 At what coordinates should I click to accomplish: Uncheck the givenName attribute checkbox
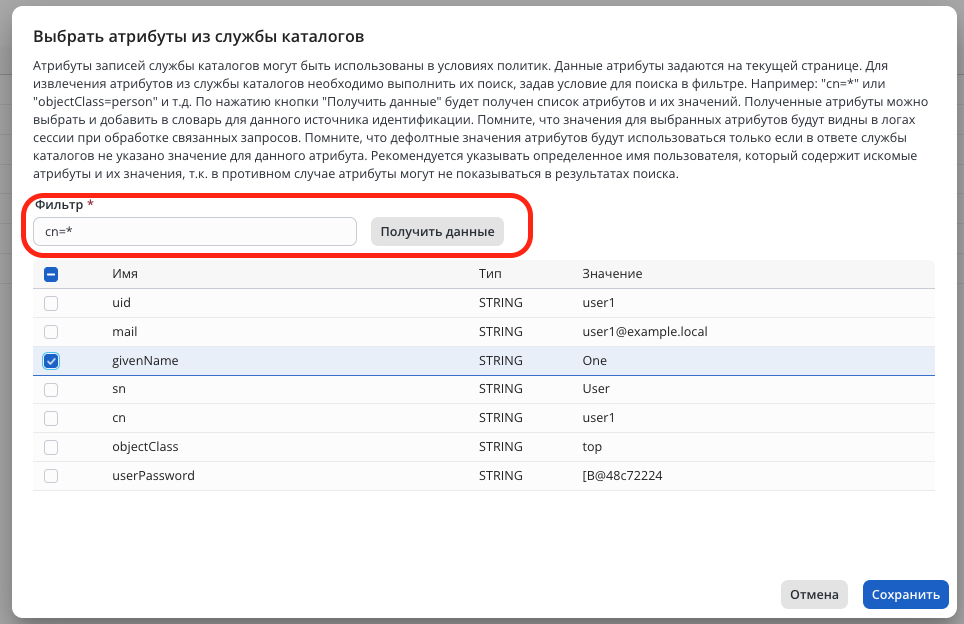point(51,361)
